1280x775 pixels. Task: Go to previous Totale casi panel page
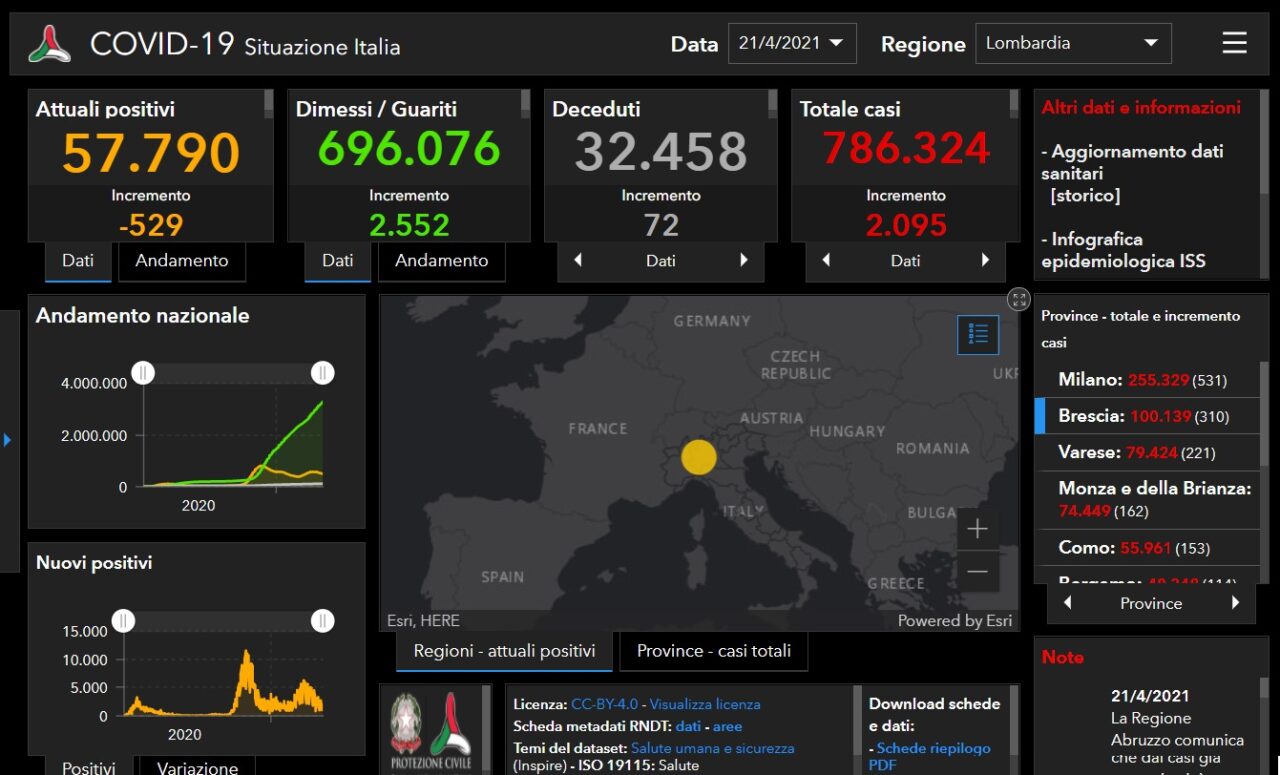point(826,261)
